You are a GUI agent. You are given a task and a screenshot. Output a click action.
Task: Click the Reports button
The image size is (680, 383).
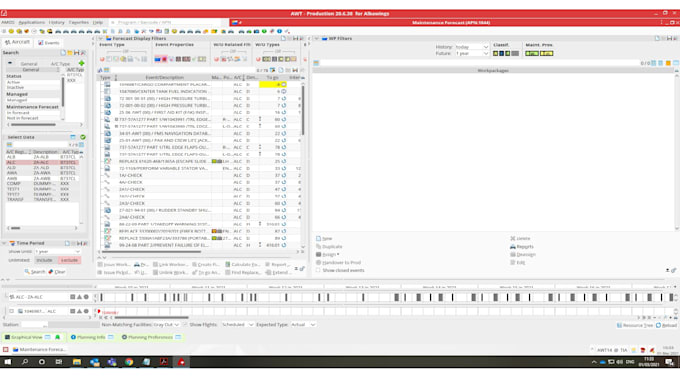[x=522, y=246]
